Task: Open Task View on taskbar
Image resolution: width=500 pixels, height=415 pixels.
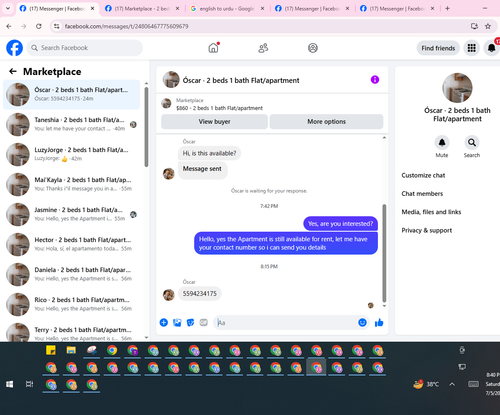Action: pyautogui.click(x=29, y=384)
